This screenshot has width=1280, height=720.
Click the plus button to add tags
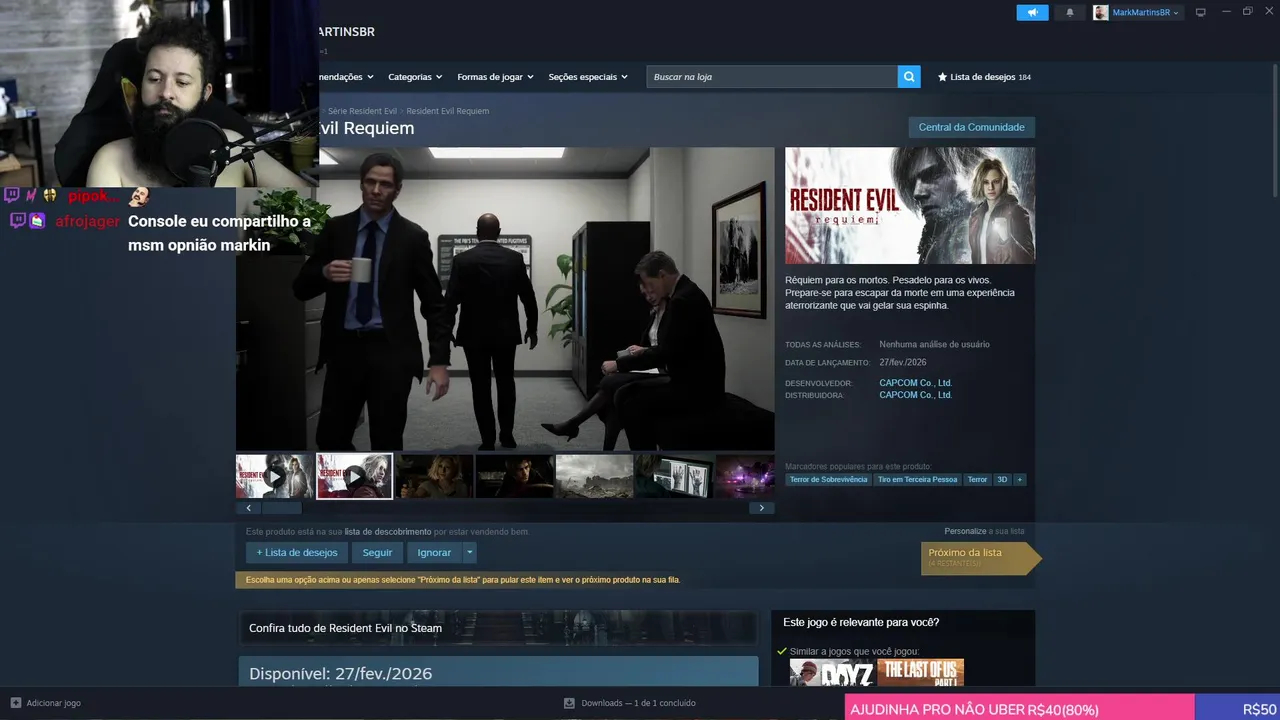point(1020,480)
